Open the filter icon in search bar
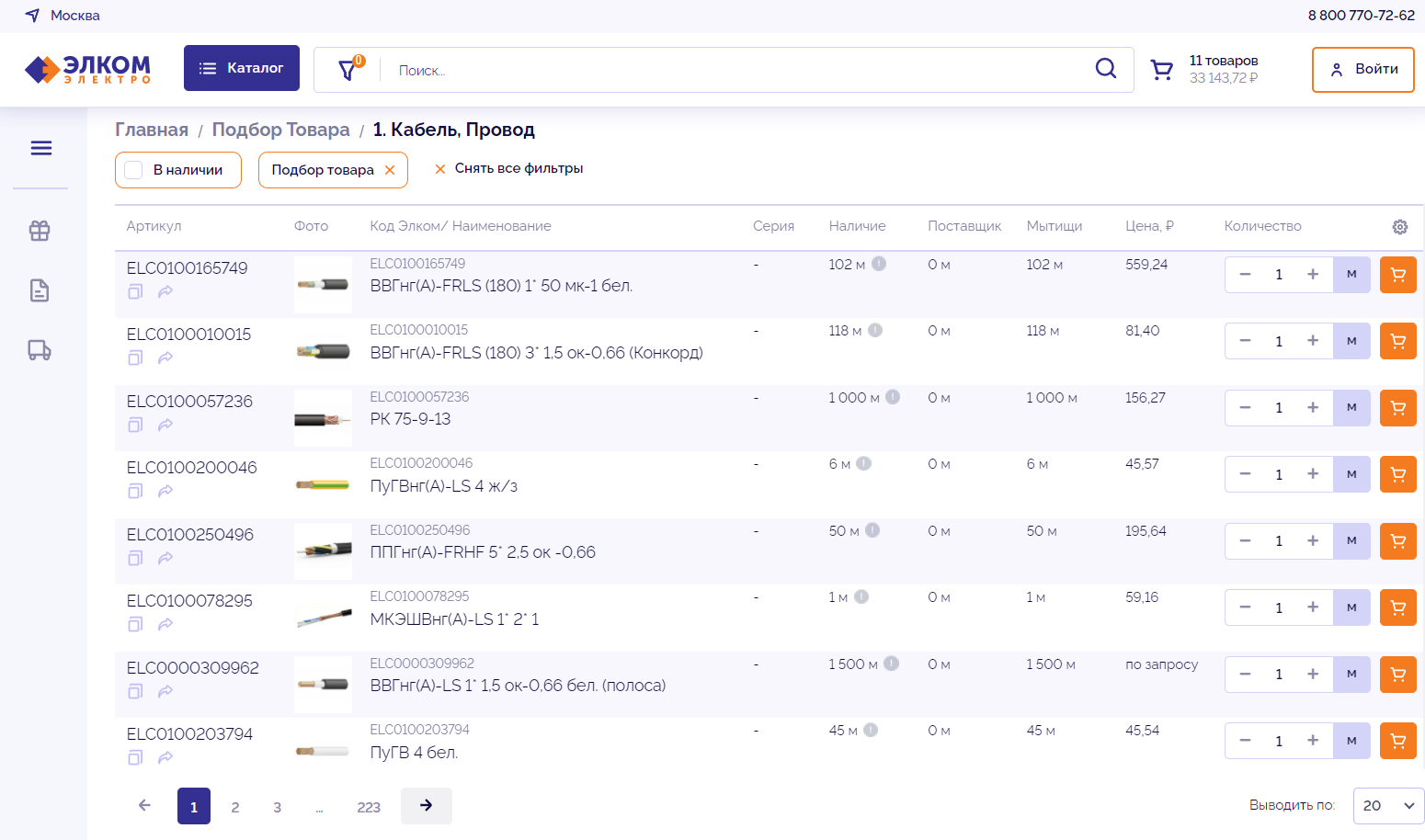This screenshot has width=1425, height=840. [348, 70]
